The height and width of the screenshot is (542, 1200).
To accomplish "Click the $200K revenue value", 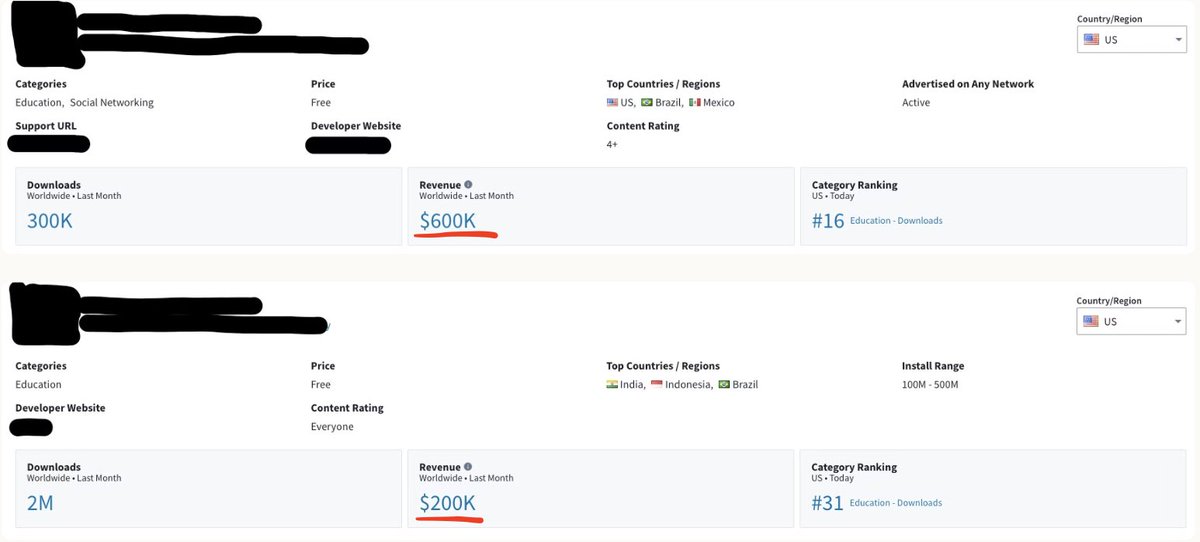I will [447, 503].
